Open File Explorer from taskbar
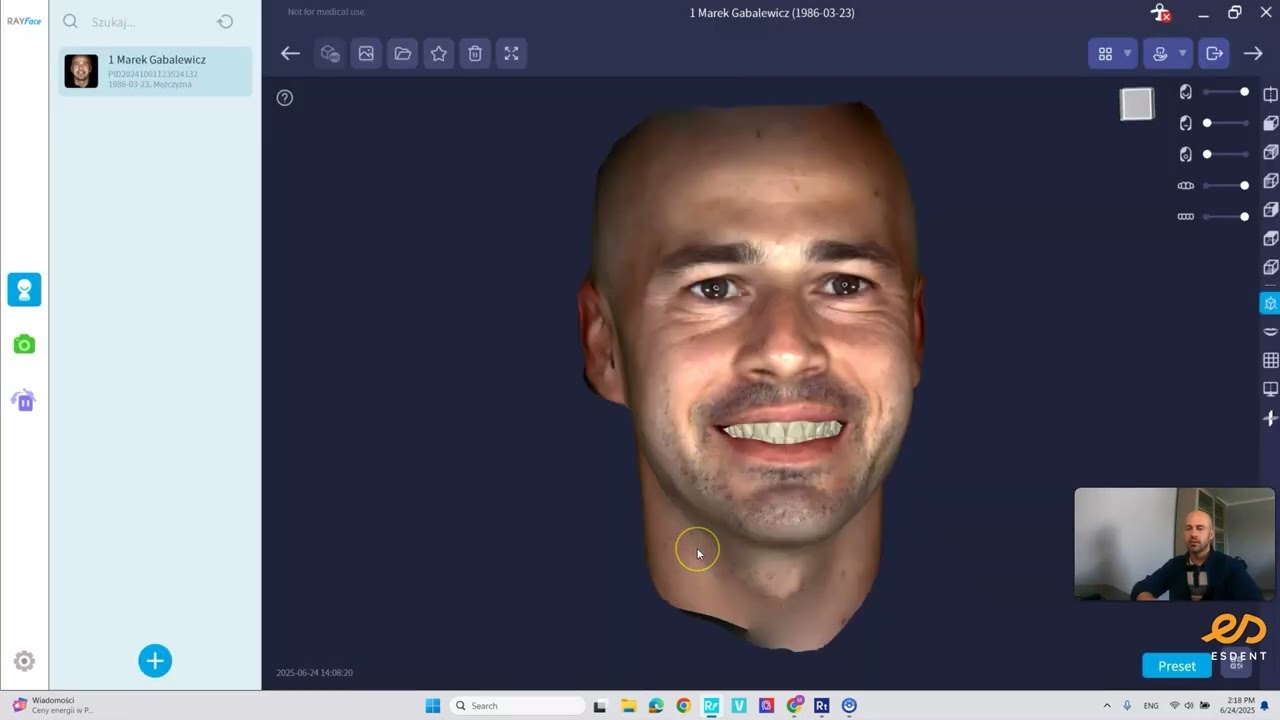Screen dimensions: 1280x720 tap(628, 706)
